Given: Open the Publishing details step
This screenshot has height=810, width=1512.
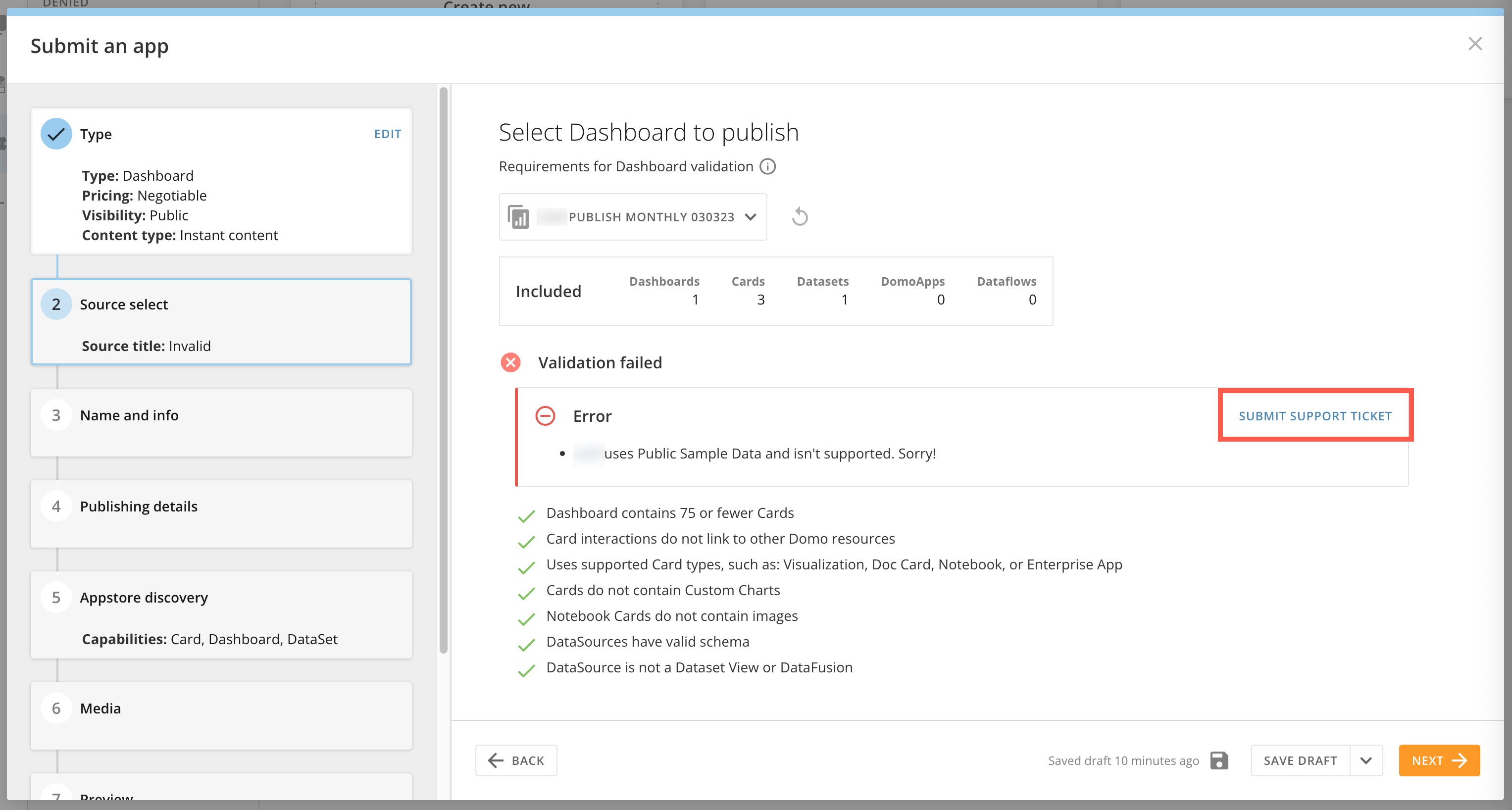Looking at the screenshot, I should click(221, 513).
